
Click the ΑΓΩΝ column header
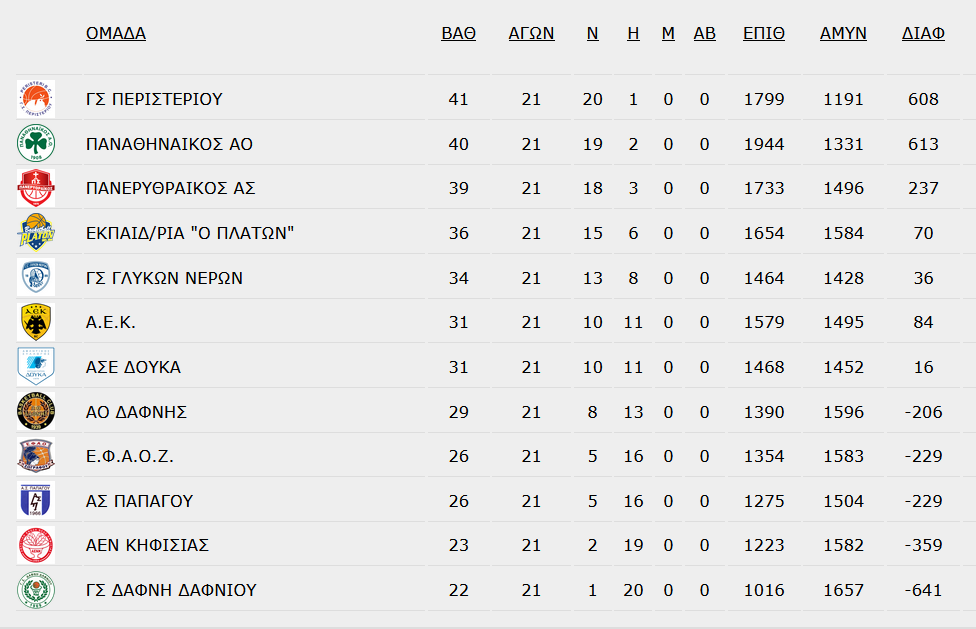(x=531, y=33)
